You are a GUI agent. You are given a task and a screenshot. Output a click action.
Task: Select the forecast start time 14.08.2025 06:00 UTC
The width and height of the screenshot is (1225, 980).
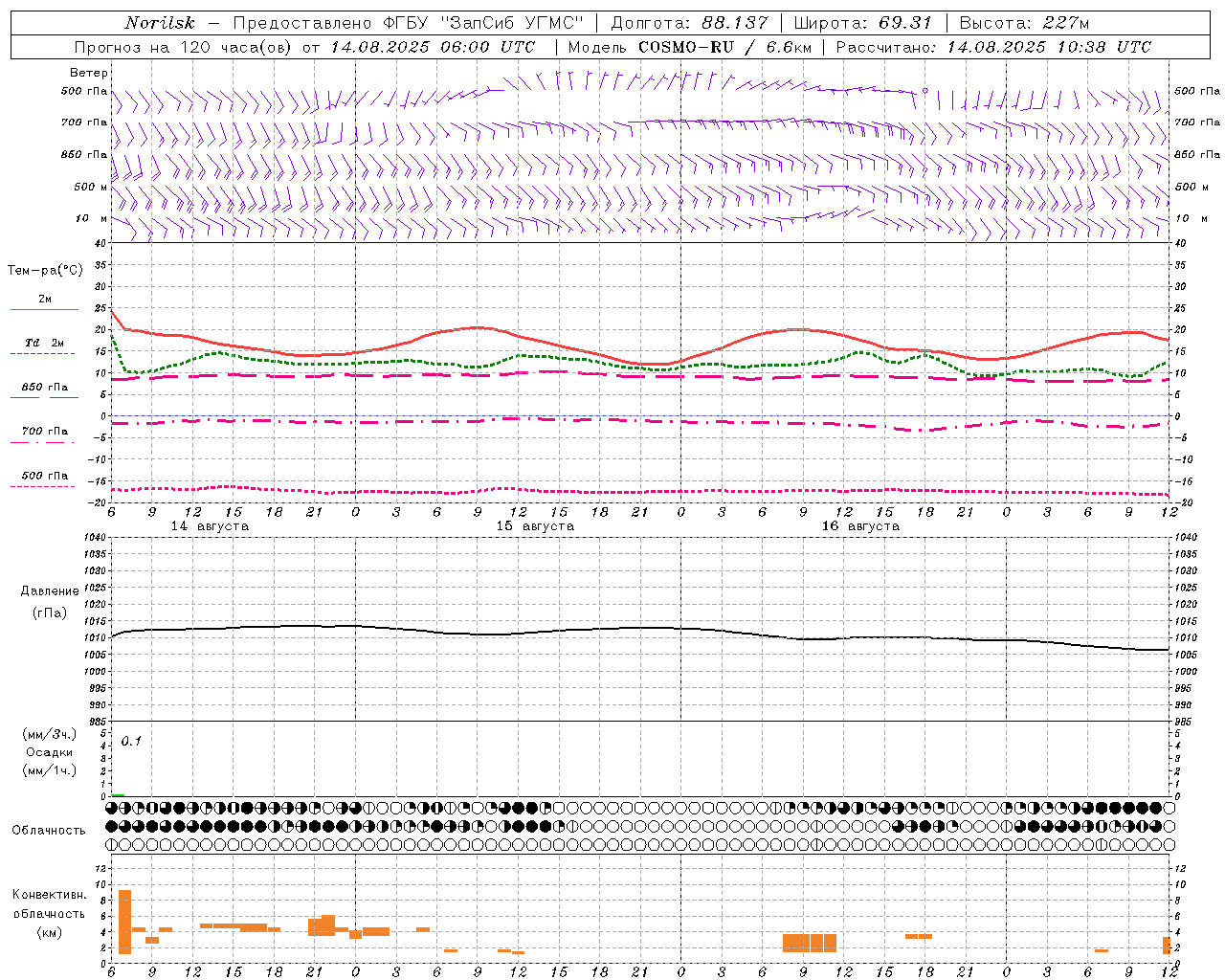pos(434,47)
